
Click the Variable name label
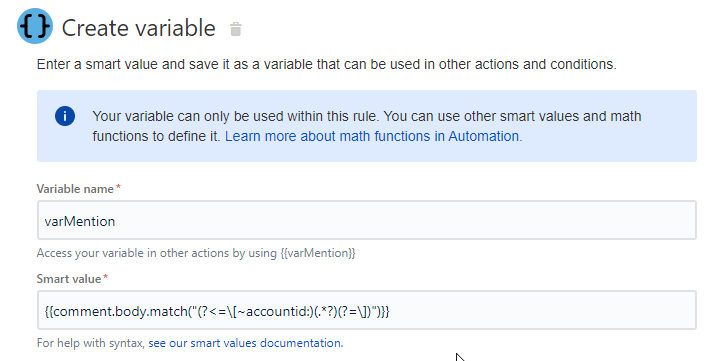click(x=75, y=189)
